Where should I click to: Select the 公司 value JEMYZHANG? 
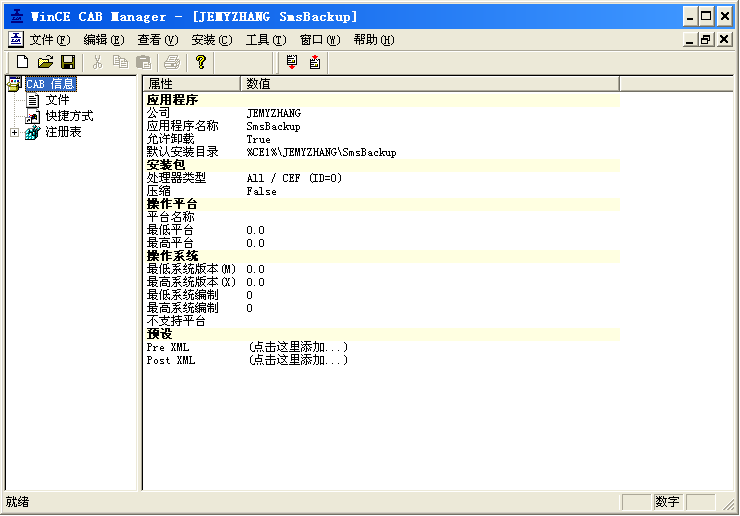click(x=274, y=113)
